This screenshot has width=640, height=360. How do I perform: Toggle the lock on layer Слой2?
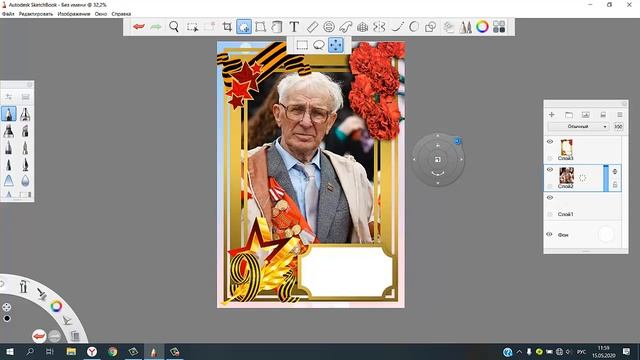point(615,185)
